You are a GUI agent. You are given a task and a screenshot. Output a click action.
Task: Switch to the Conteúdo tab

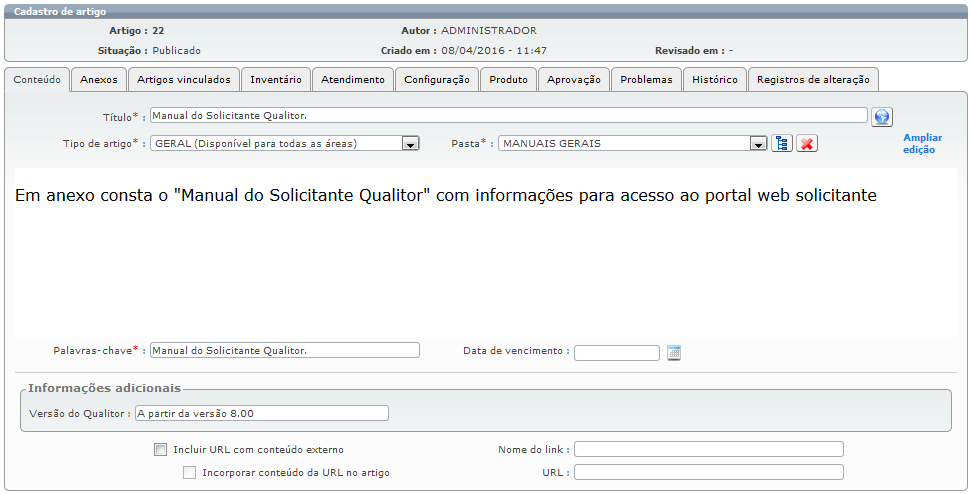(x=37, y=79)
